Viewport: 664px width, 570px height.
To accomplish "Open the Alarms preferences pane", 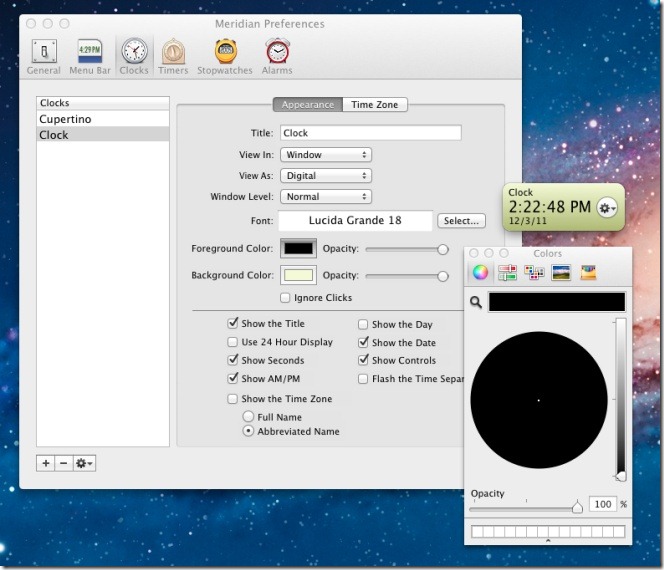I will tap(277, 57).
